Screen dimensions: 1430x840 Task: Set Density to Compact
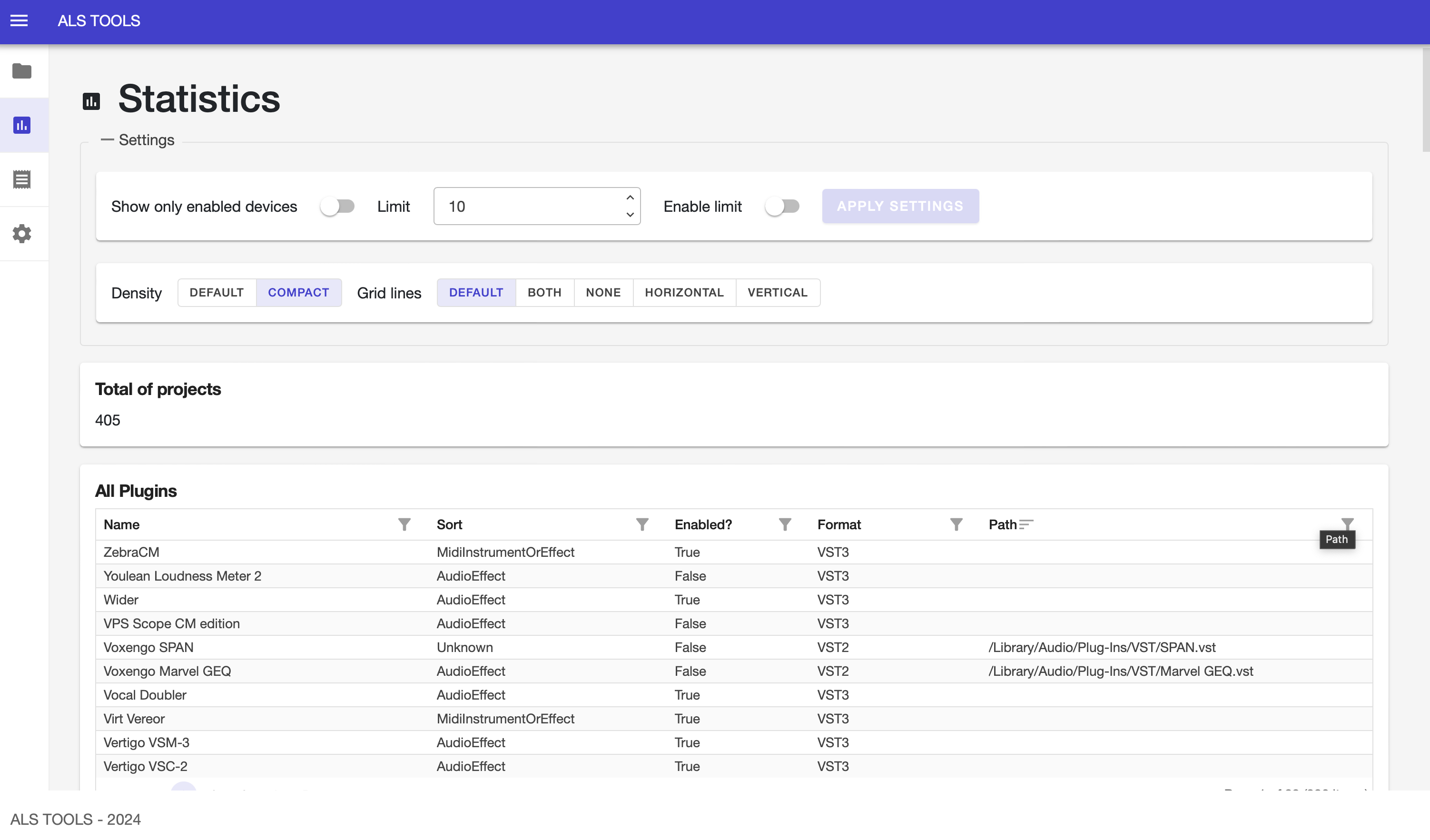coord(298,292)
